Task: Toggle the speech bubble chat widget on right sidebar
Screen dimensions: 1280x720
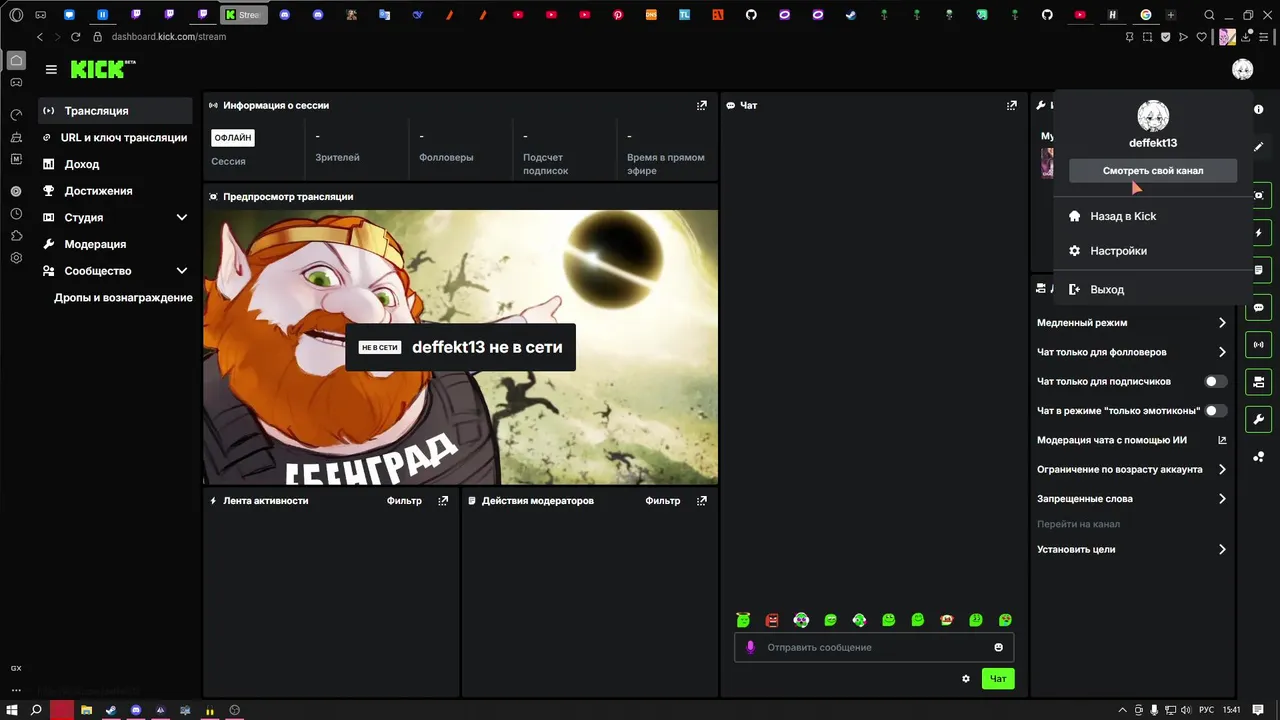Action: coord(1259,307)
